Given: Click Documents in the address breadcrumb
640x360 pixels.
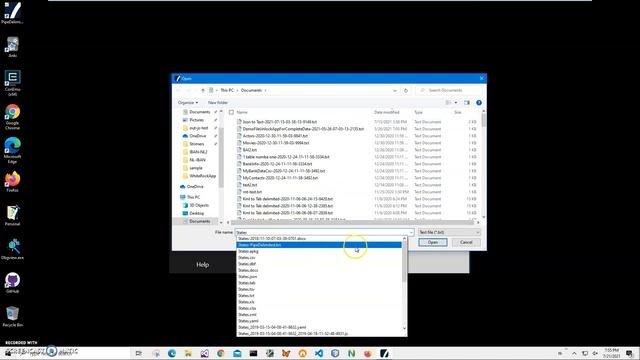Looking at the screenshot, I should pyautogui.click(x=251, y=90).
